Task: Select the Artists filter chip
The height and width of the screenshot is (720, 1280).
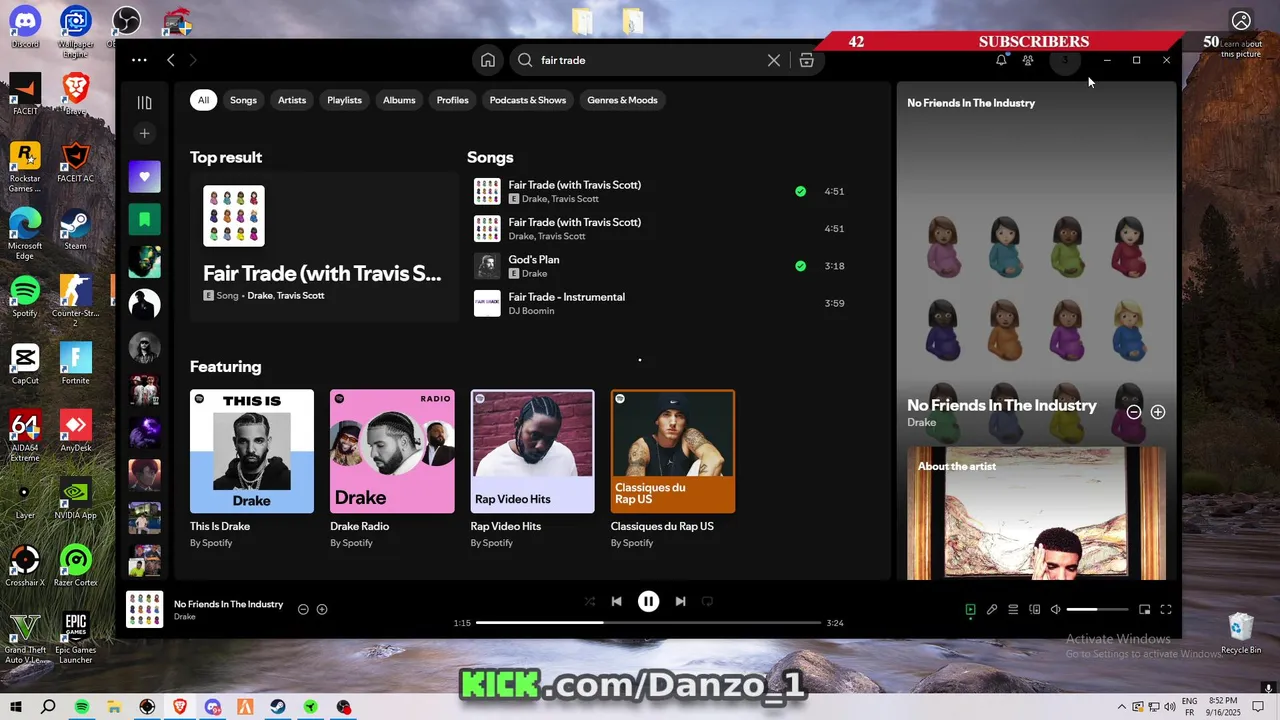Action: tap(292, 100)
